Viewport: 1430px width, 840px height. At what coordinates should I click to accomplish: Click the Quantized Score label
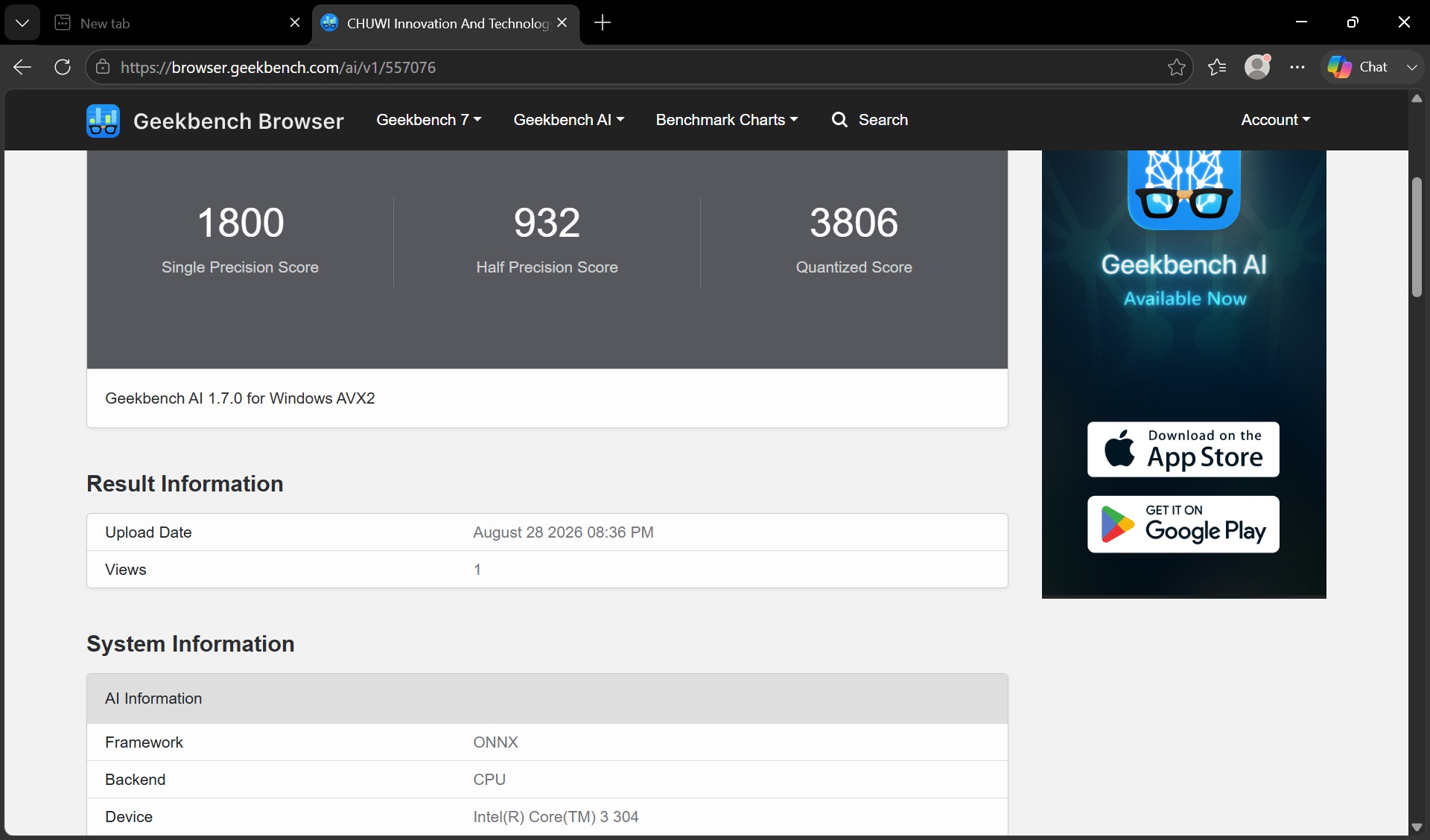pyautogui.click(x=854, y=267)
